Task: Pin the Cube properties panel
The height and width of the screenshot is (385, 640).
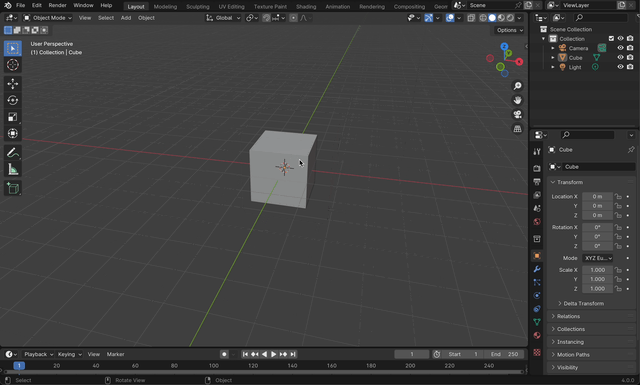Action: click(x=631, y=149)
